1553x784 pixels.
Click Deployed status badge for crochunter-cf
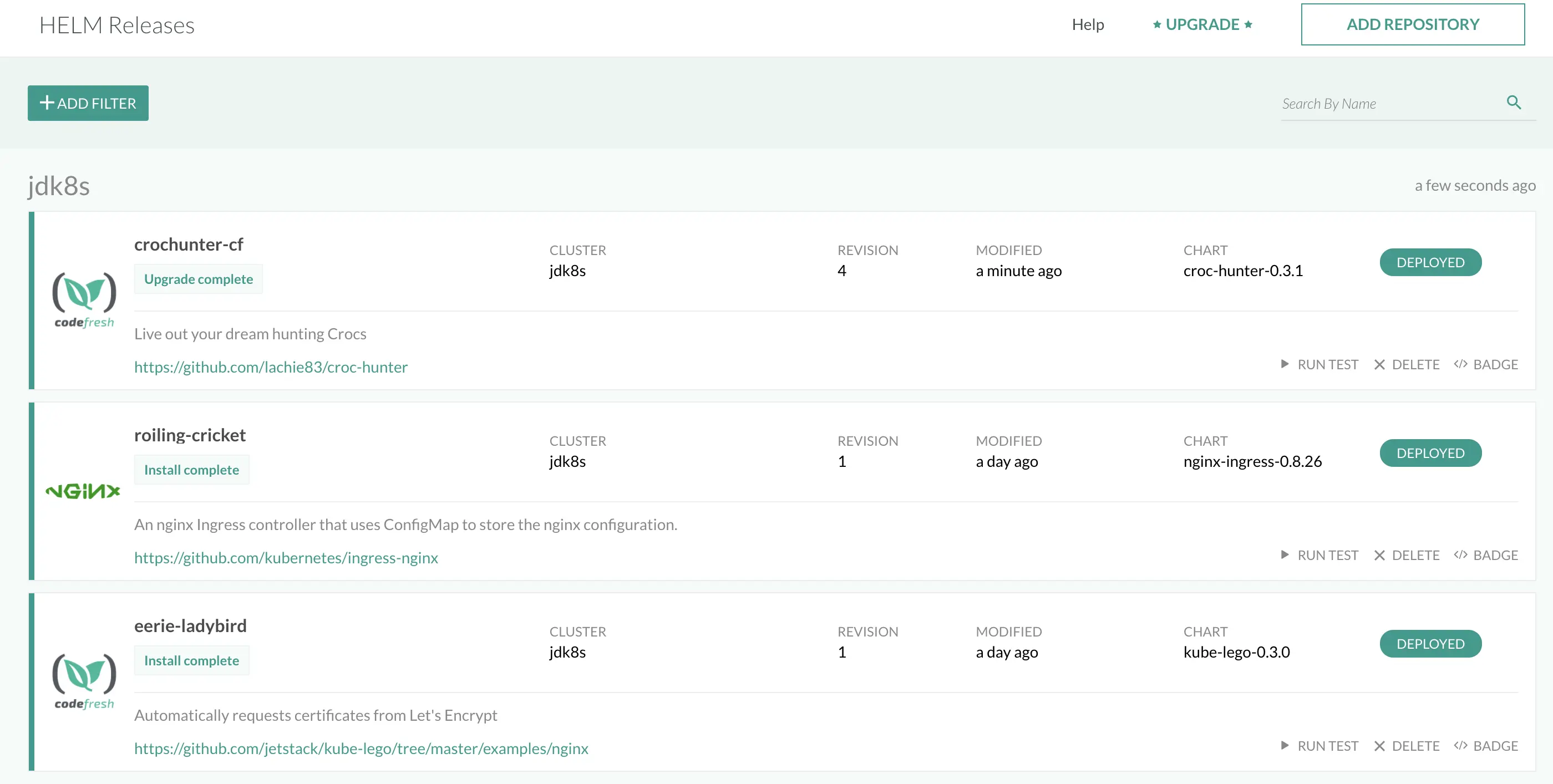(x=1430, y=262)
